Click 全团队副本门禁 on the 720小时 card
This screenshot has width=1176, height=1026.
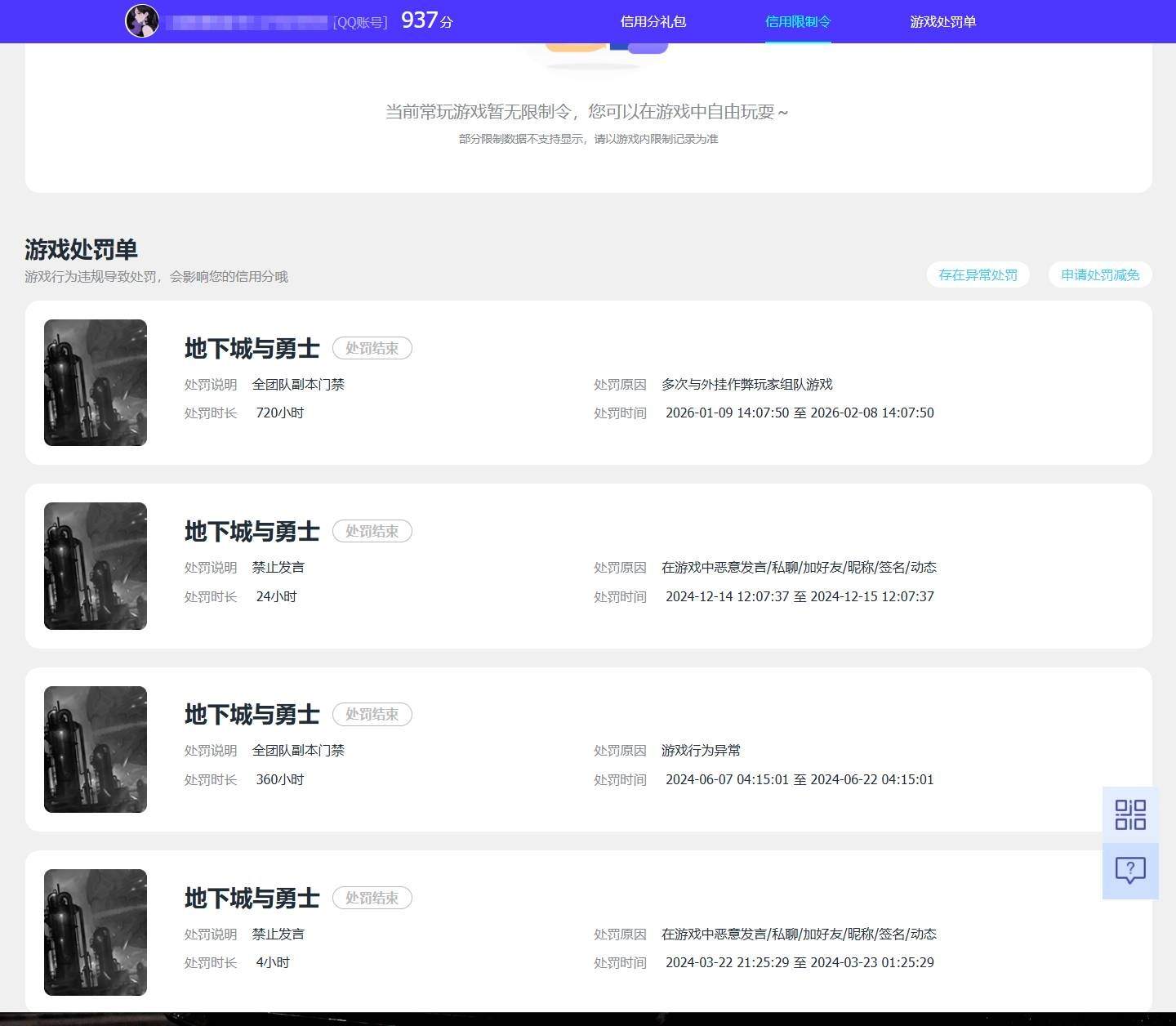(298, 384)
